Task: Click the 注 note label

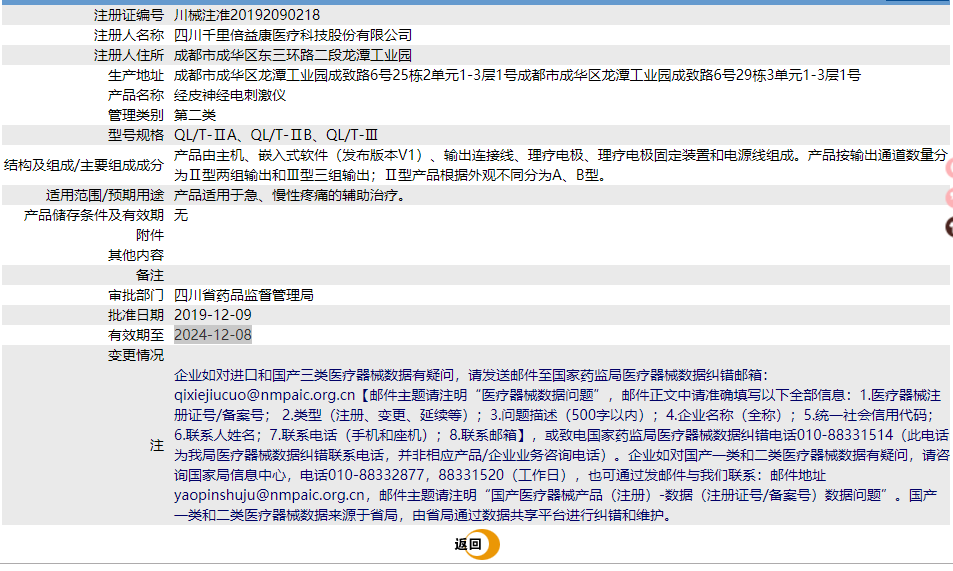Action: coord(157,446)
